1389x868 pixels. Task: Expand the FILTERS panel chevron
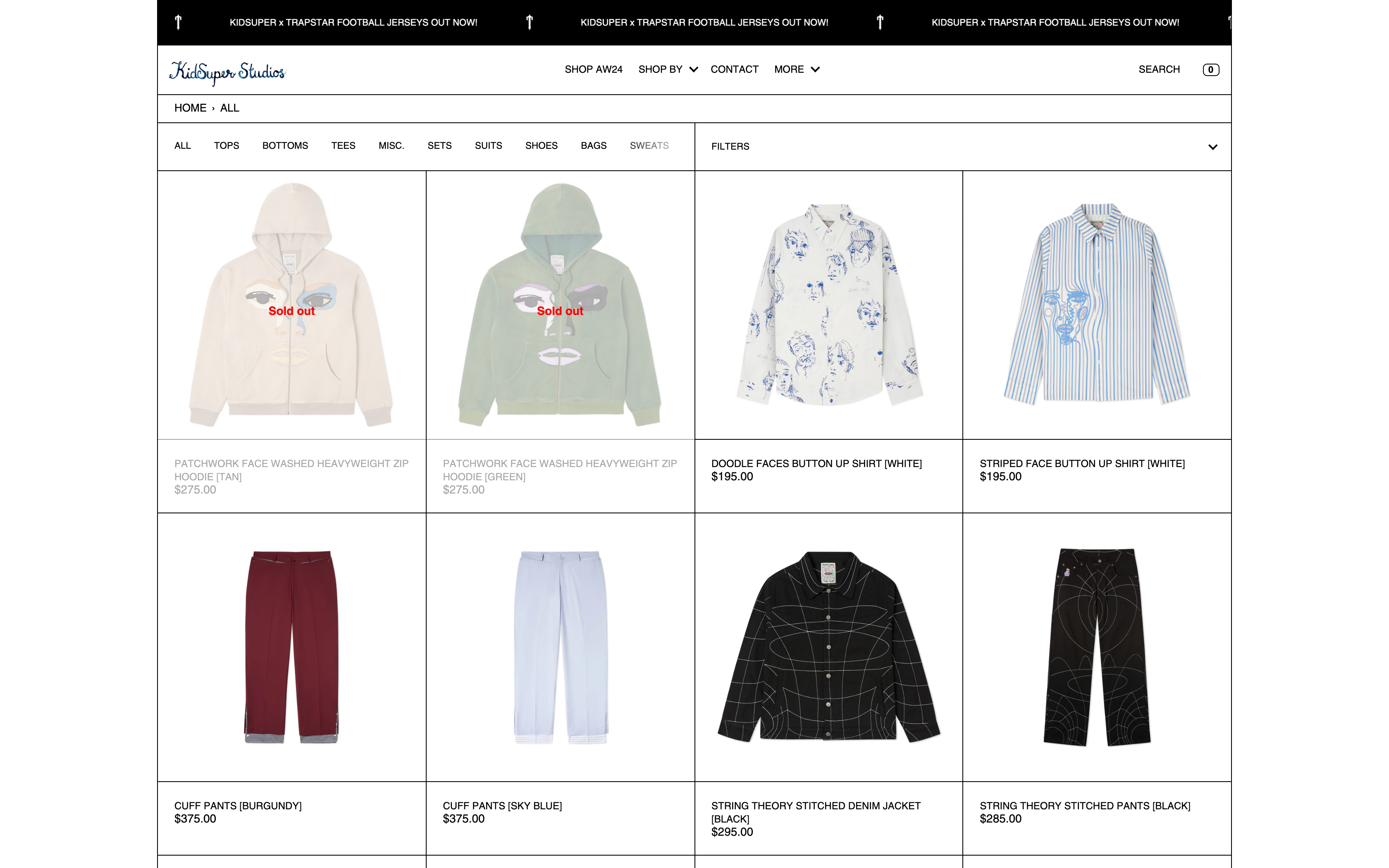click(1212, 147)
